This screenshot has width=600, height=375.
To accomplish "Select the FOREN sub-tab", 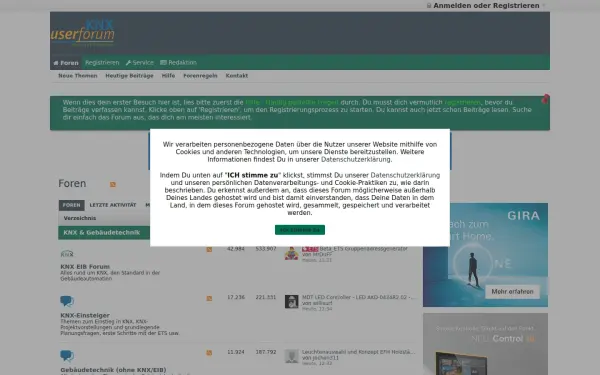I will coord(72,205).
